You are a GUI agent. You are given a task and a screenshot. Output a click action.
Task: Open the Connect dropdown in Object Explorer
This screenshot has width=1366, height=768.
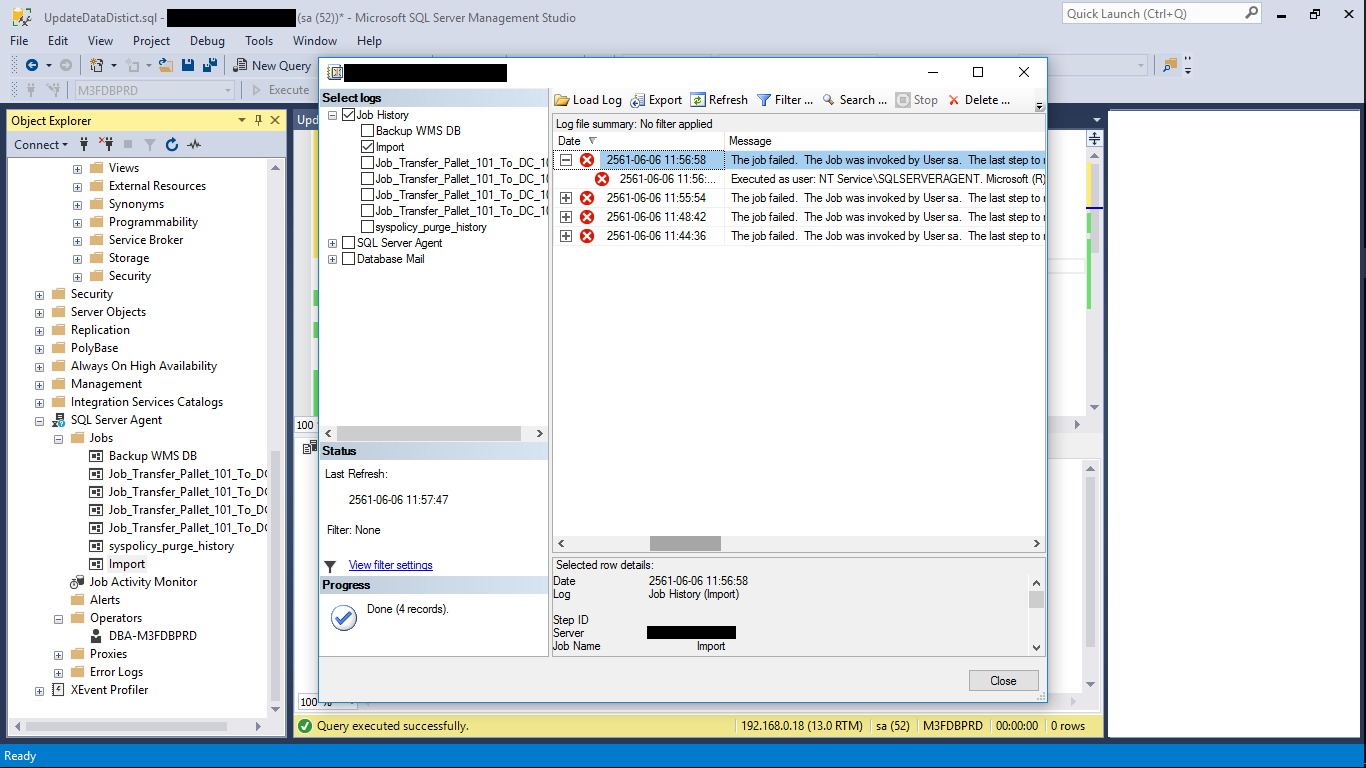coord(41,145)
